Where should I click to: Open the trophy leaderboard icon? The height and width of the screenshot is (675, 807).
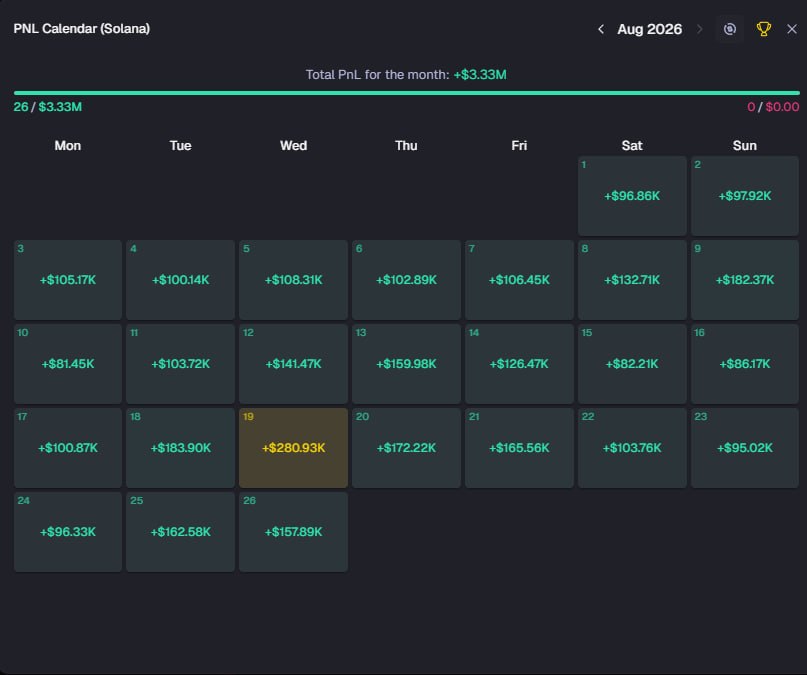[x=763, y=29]
